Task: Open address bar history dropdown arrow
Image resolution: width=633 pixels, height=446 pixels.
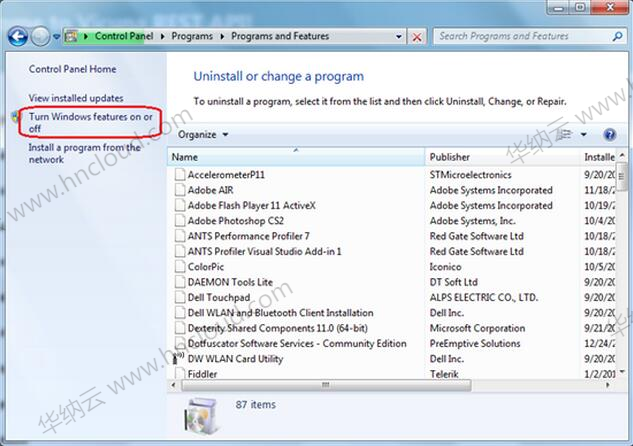Action: coord(398,37)
